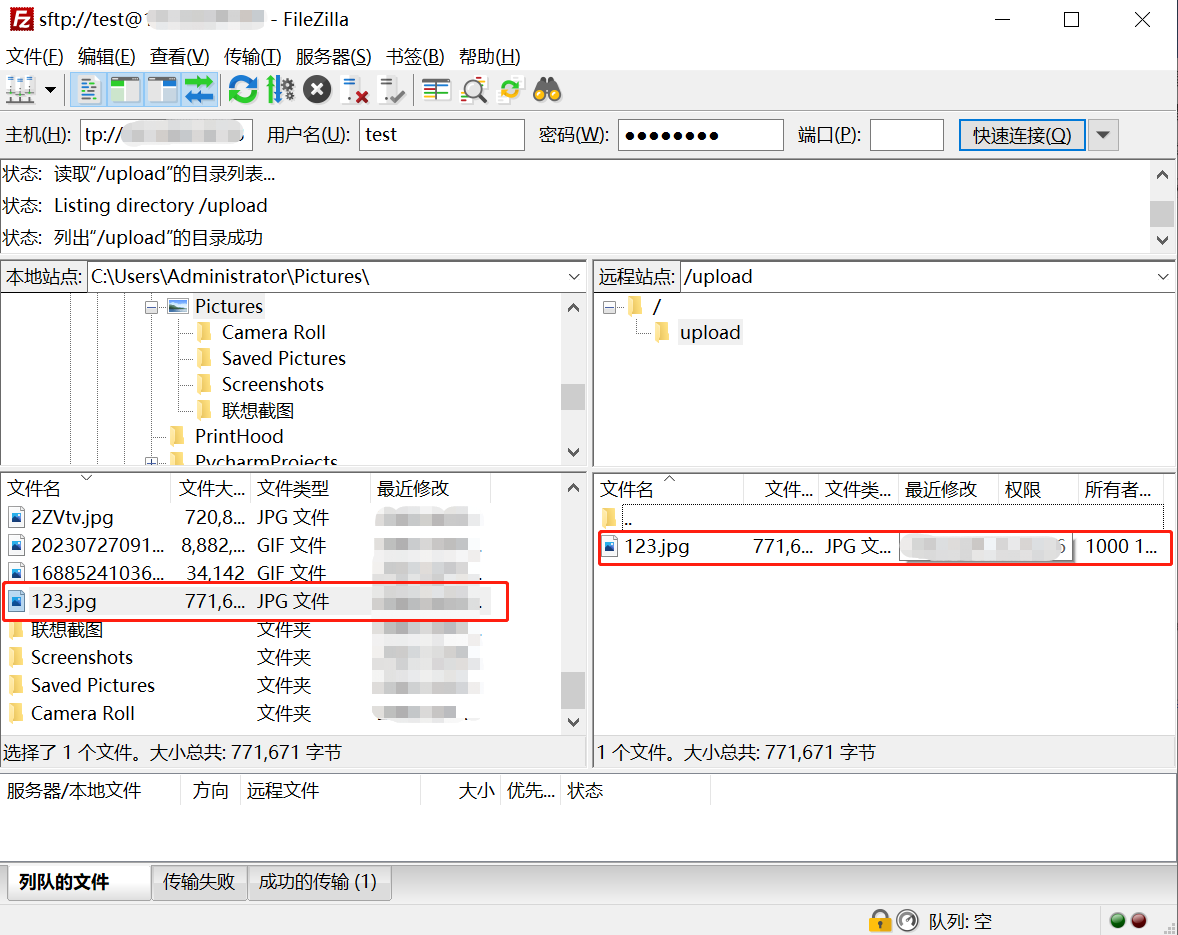Toggle directory comparison
The height and width of the screenshot is (935, 1178).
click(x=473, y=90)
